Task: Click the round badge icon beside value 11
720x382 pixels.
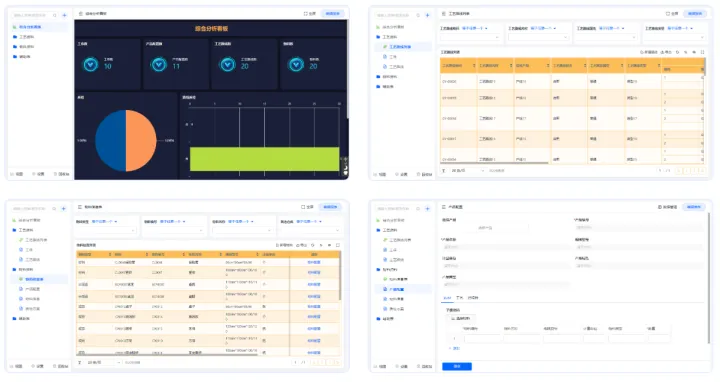Action: point(159,65)
